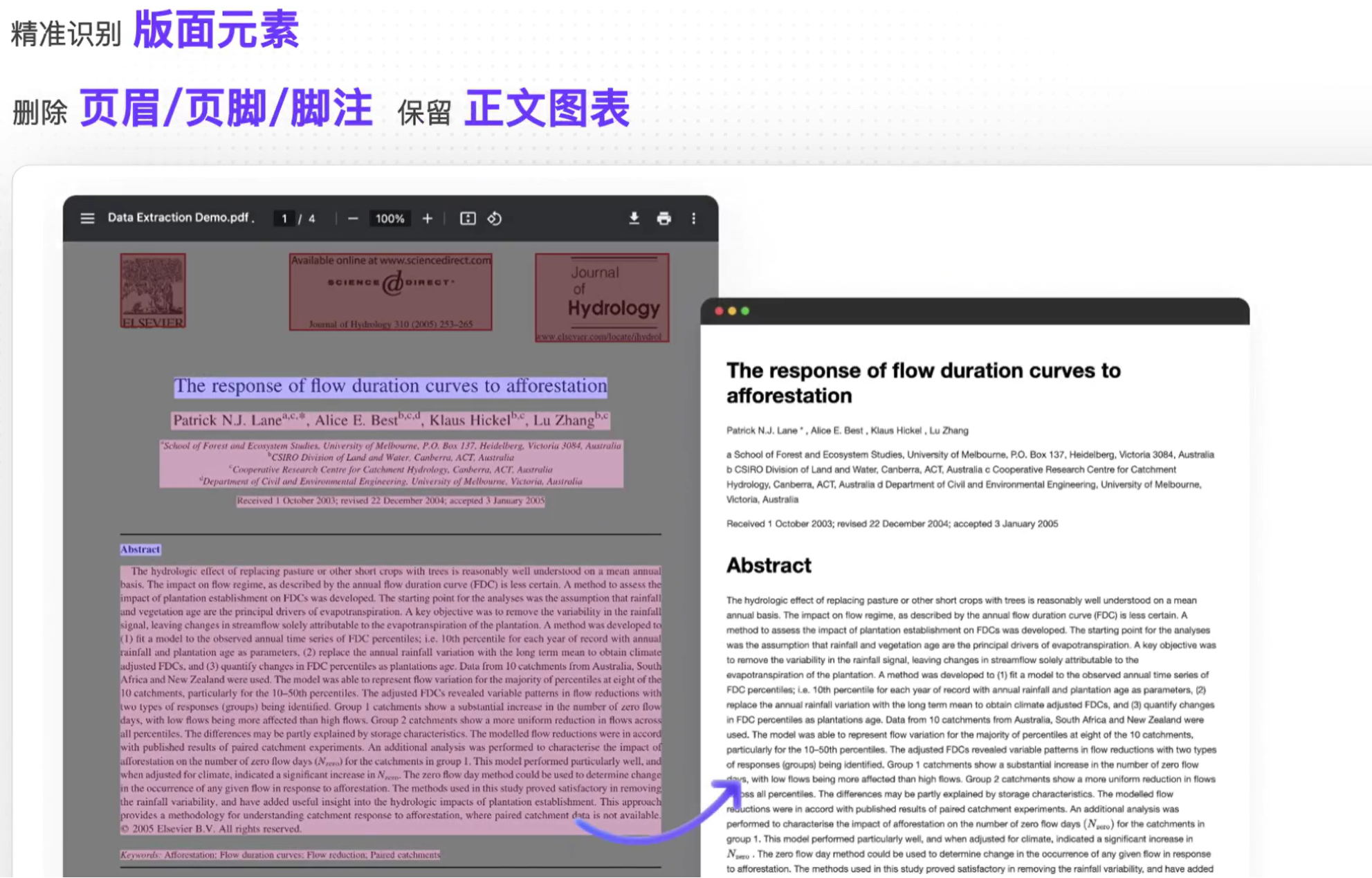
Task: Click the Journal of Hydrology cover box
Action: [x=602, y=298]
